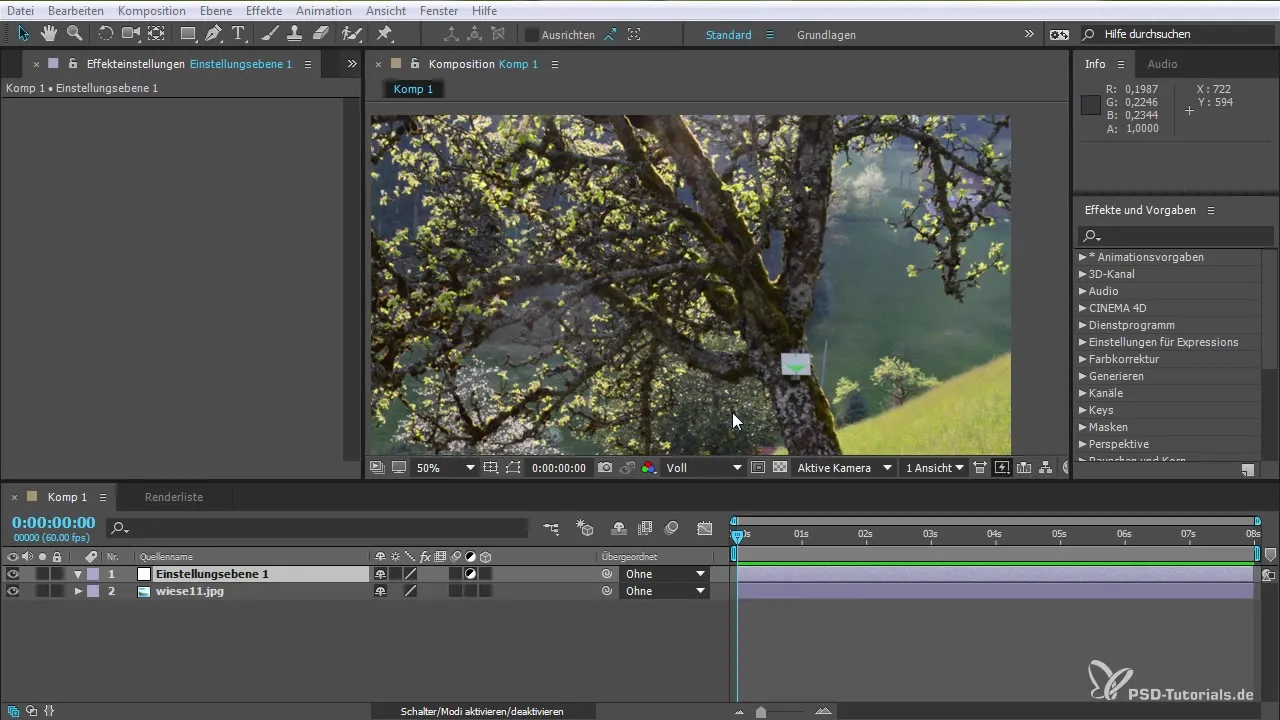Switch to the Audio panel tab
This screenshot has width=1280, height=720.
(x=1162, y=64)
